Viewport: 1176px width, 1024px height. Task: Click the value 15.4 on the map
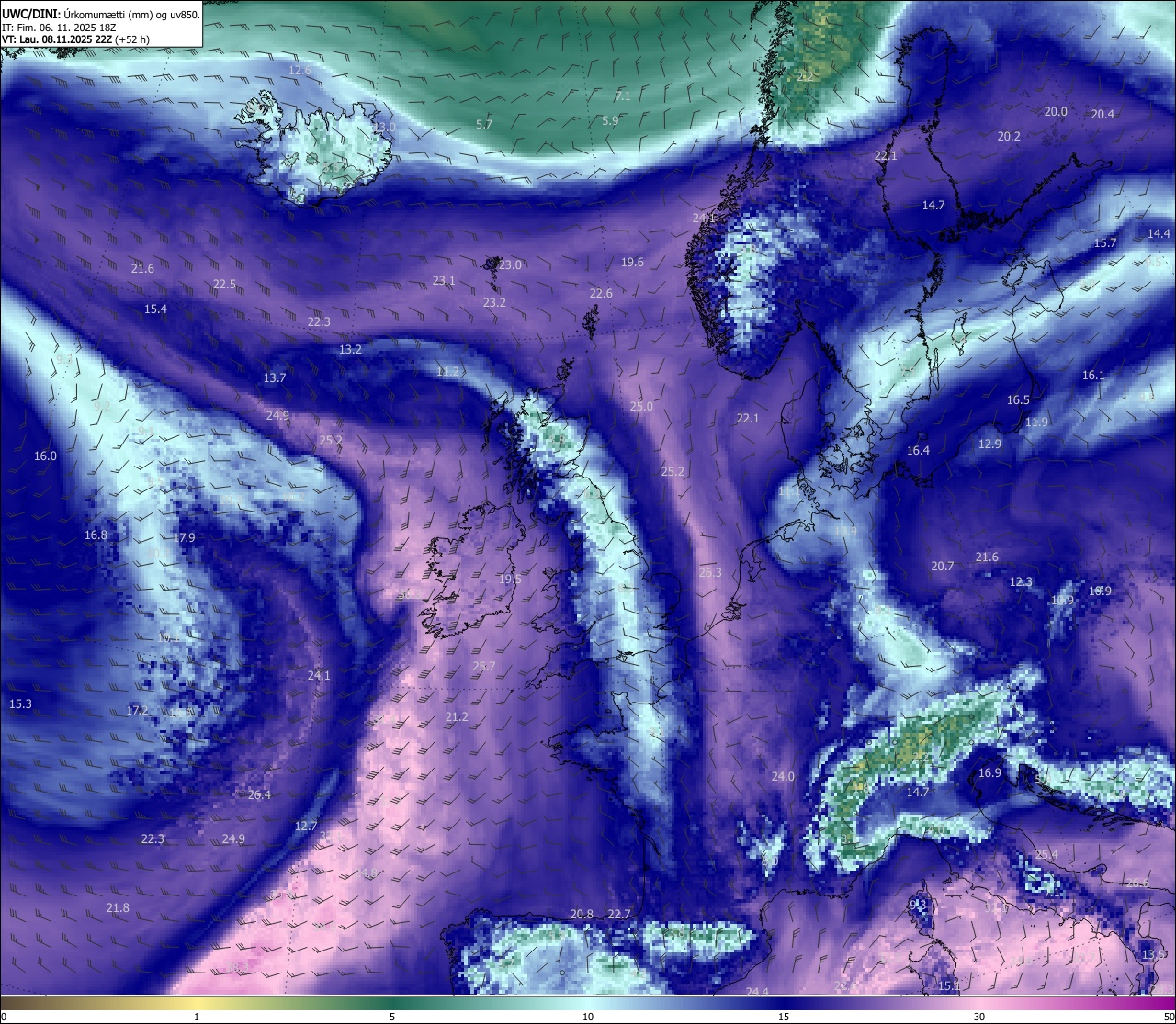point(155,309)
